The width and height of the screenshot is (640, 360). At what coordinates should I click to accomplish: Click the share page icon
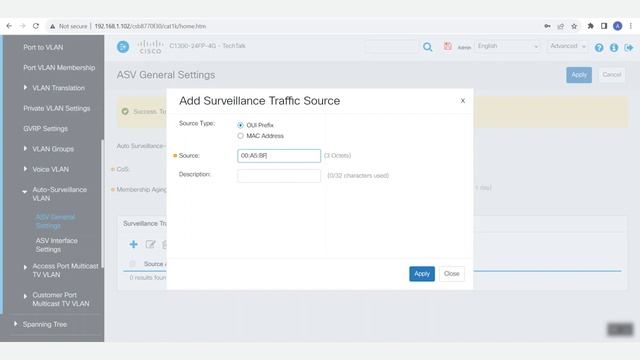(x=560, y=26)
